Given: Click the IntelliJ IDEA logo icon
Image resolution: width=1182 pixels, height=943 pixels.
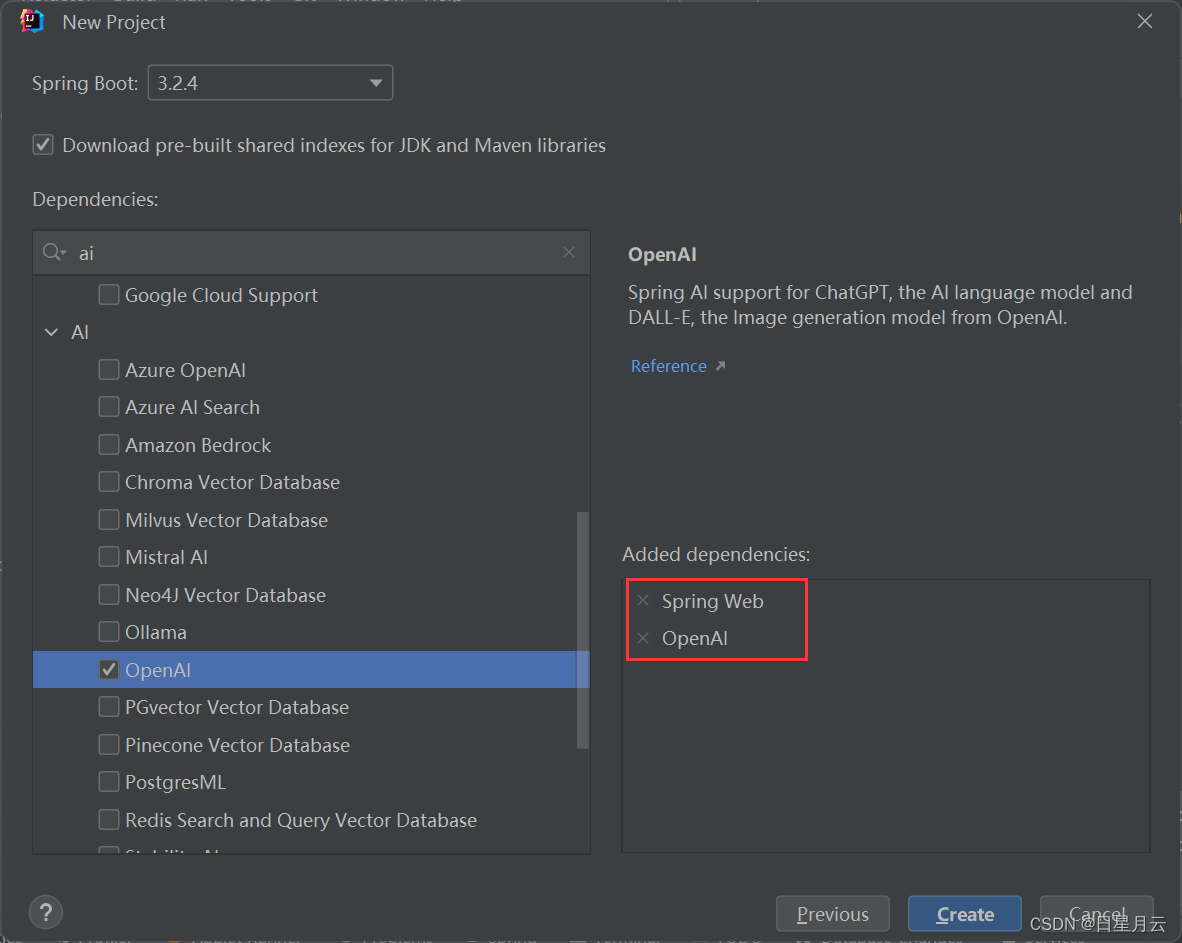Looking at the screenshot, I should pos(32,21).
